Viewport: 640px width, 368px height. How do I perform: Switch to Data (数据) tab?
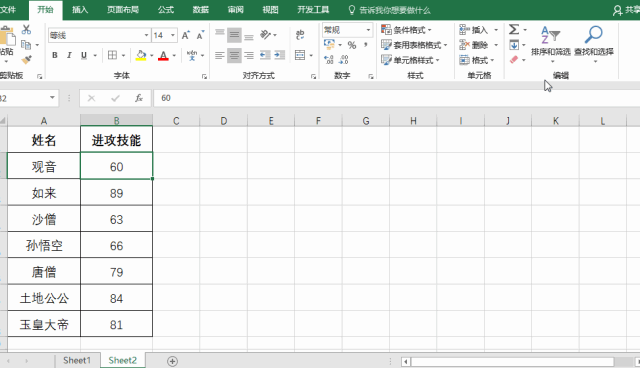click(200, 10)
